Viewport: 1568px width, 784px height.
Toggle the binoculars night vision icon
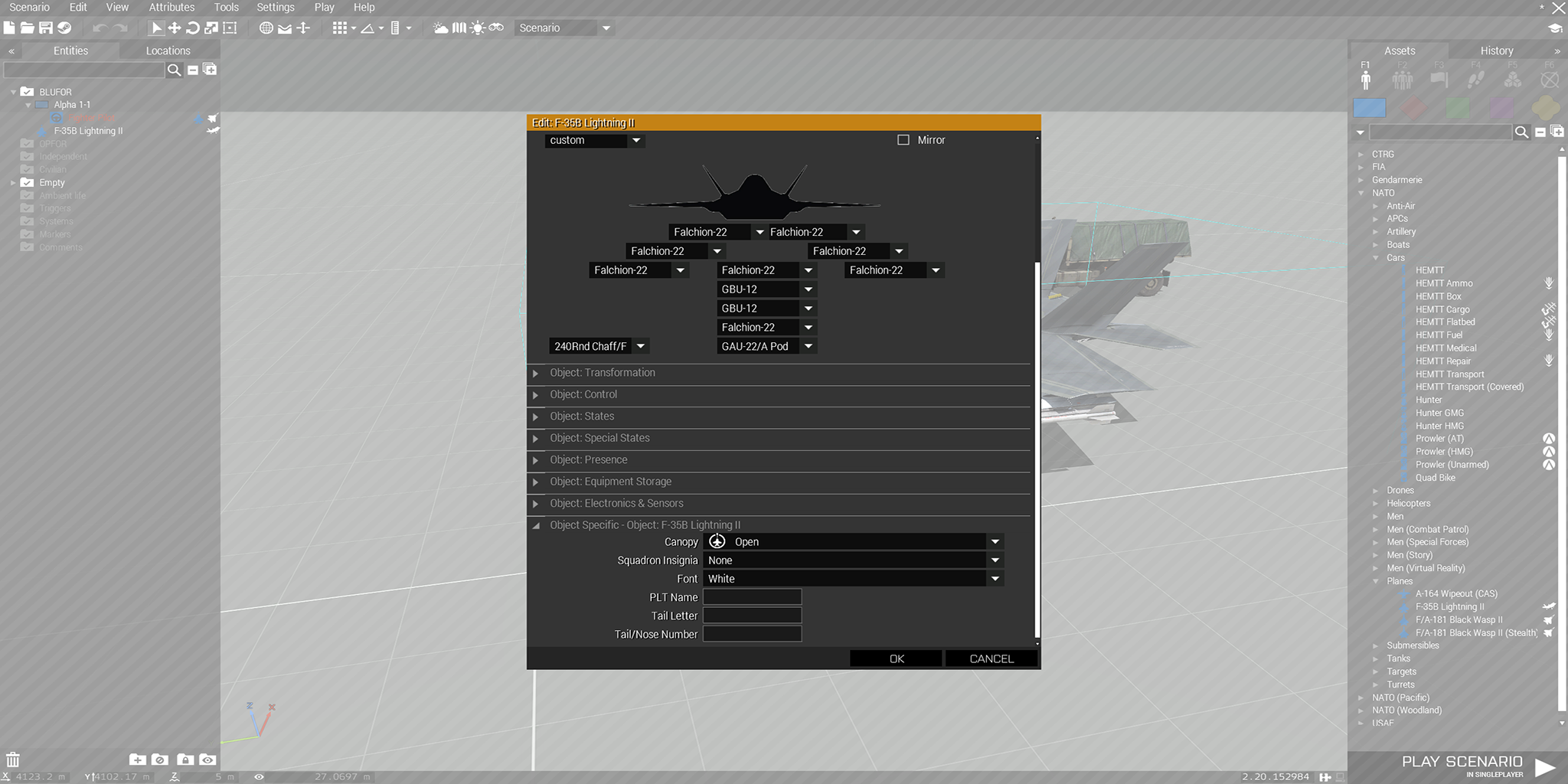coord(496,28)
